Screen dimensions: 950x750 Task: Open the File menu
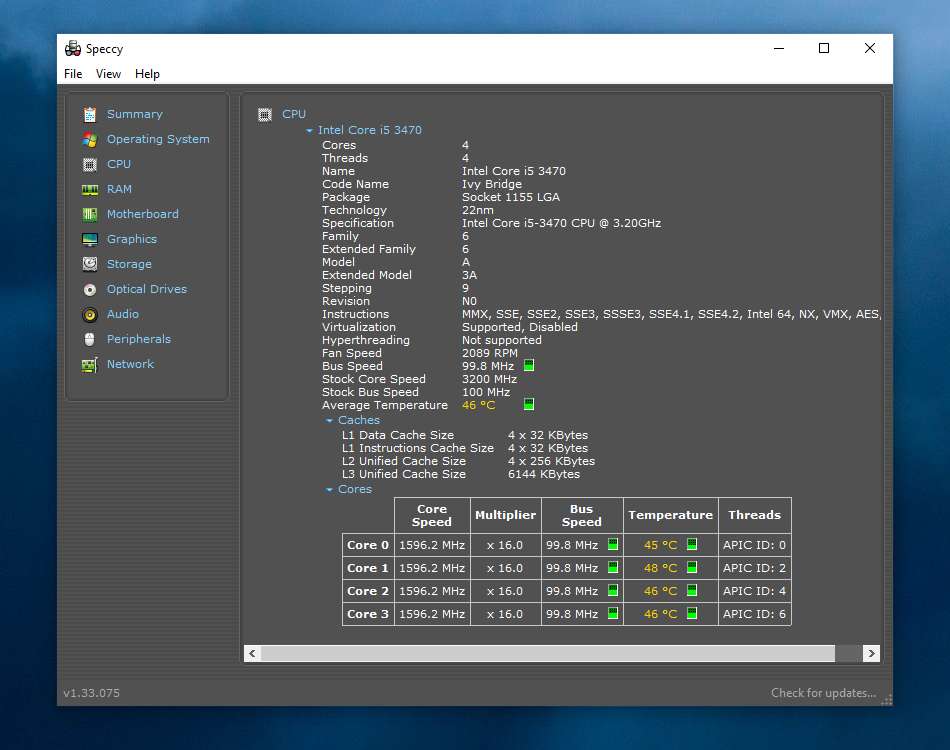pyautogui.click(x=73, y=74)
